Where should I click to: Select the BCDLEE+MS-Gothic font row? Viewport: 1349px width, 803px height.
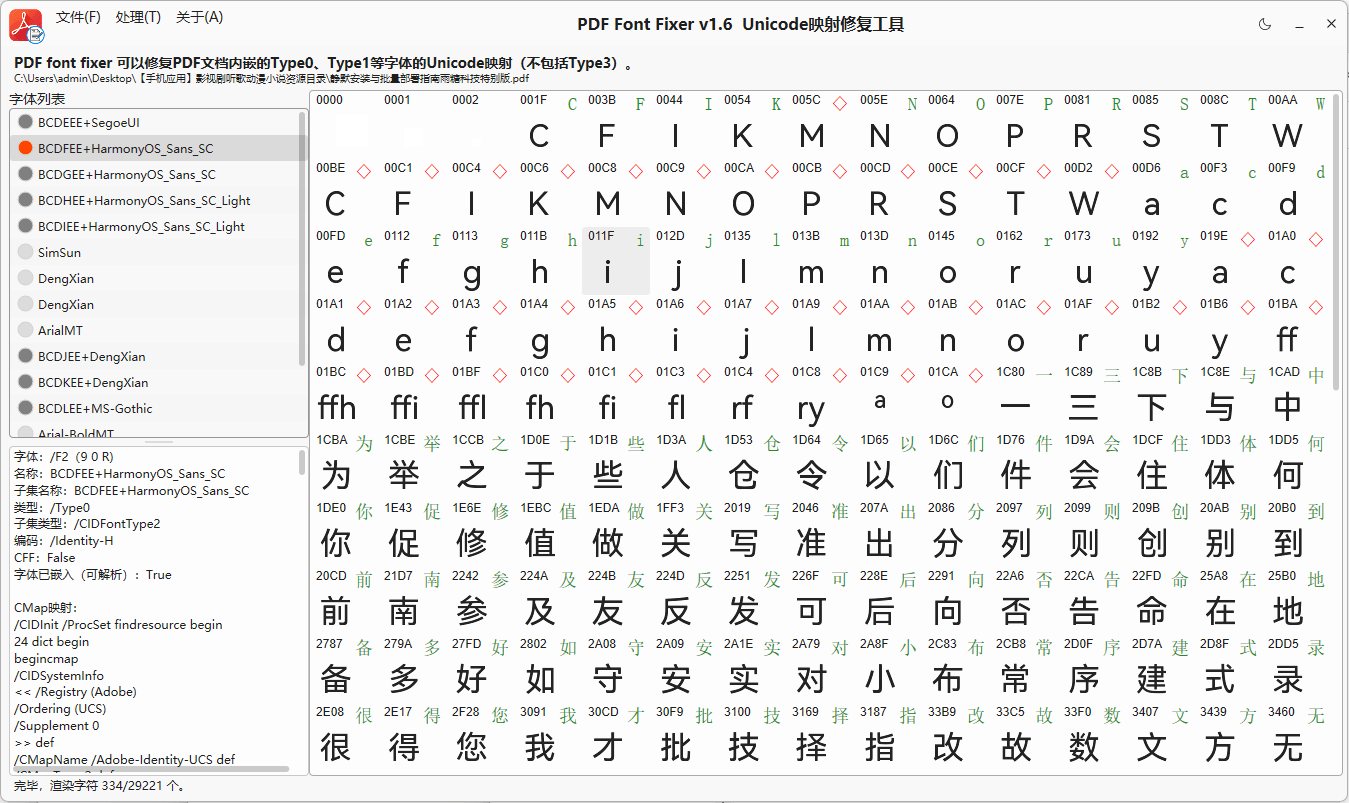click(x=154, y=408)
